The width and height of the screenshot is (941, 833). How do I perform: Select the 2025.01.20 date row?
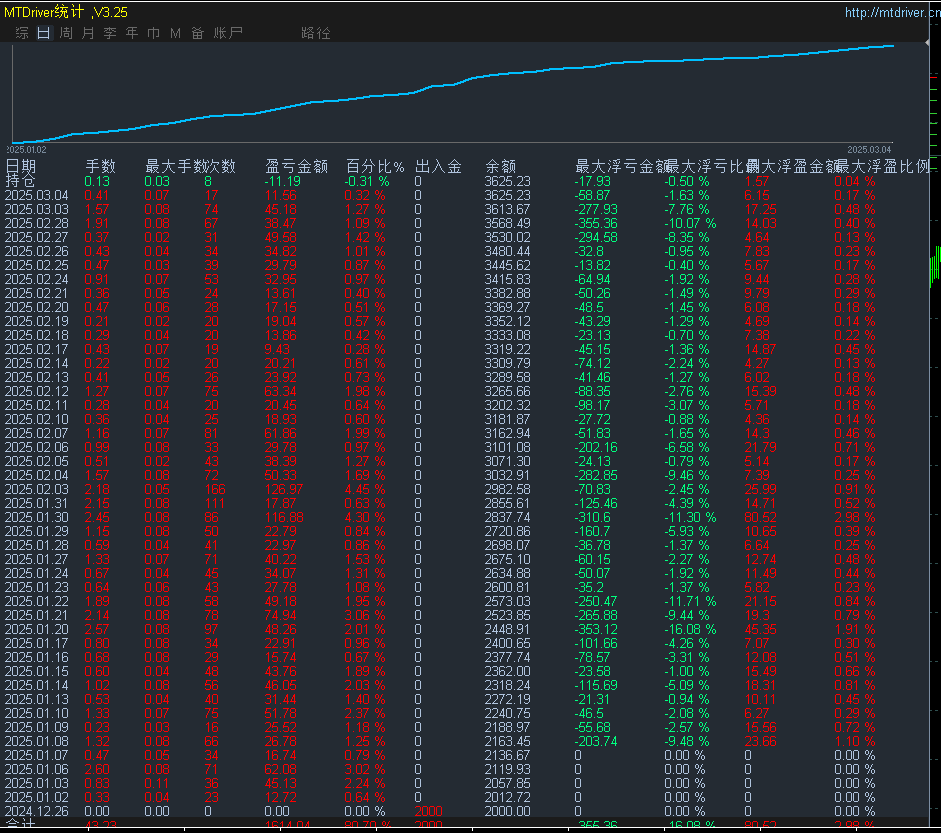[37, 630]
